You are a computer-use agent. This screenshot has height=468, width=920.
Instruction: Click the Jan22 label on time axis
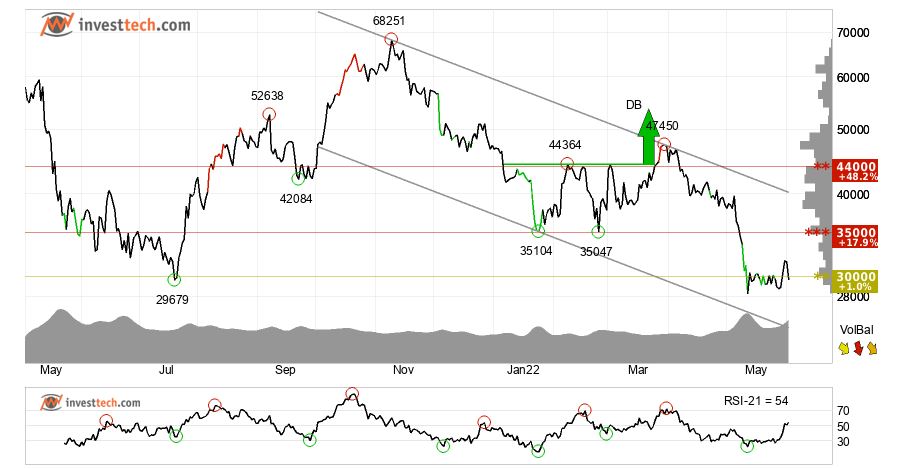[521, 370]
